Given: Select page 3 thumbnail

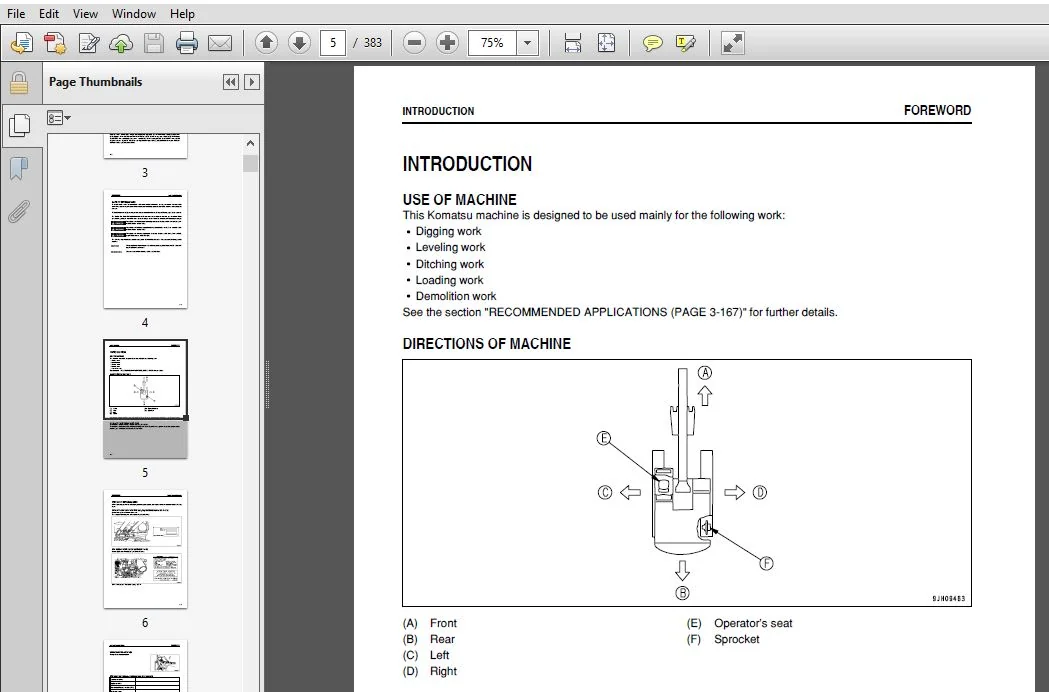Looking at the screenshot, I should click(x=145, y=145).
